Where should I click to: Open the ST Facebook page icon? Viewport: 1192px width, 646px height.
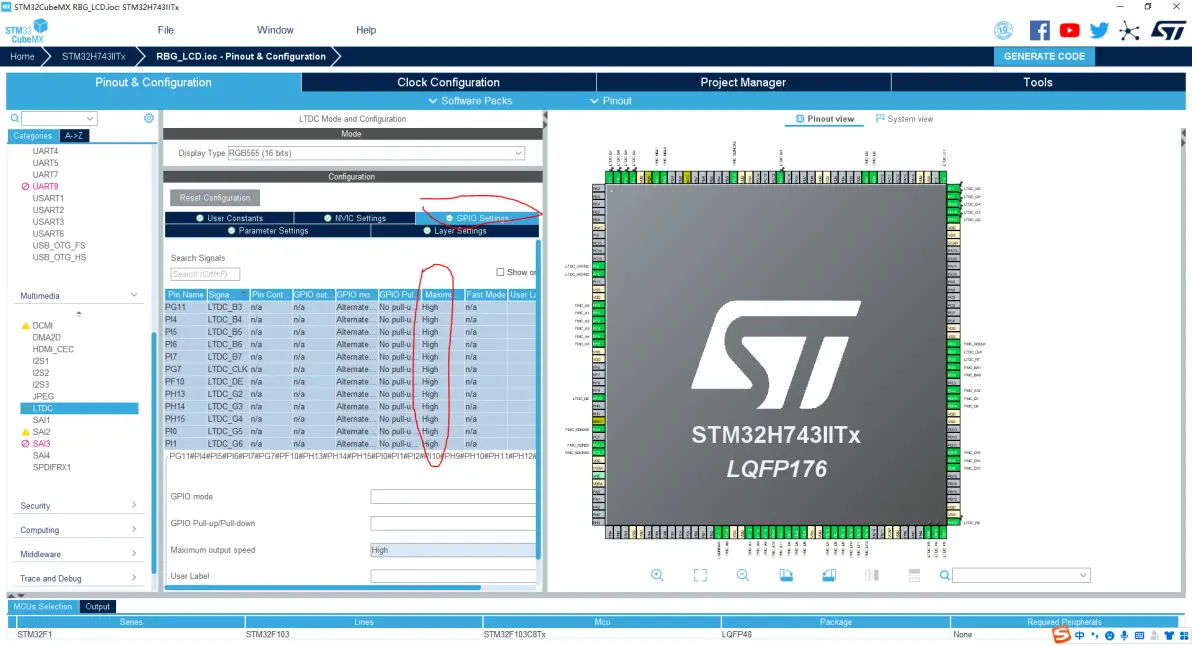pyautogui.click(x=1039, y=30)
